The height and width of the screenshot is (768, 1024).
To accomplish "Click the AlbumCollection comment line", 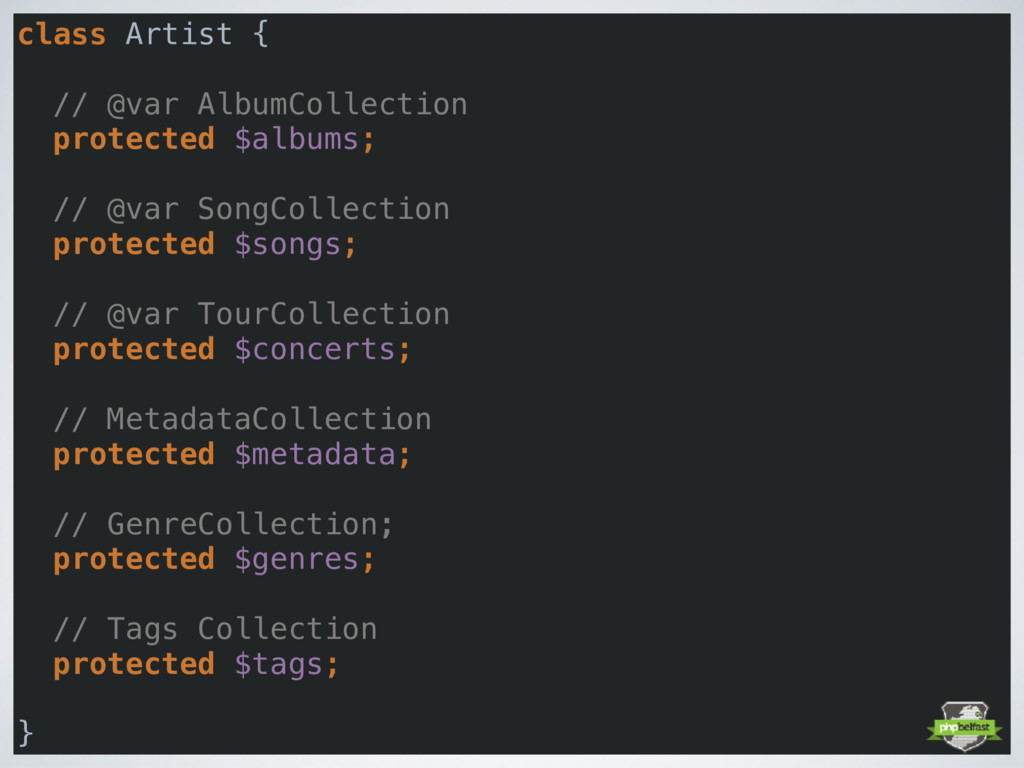I will click(261, 104).
